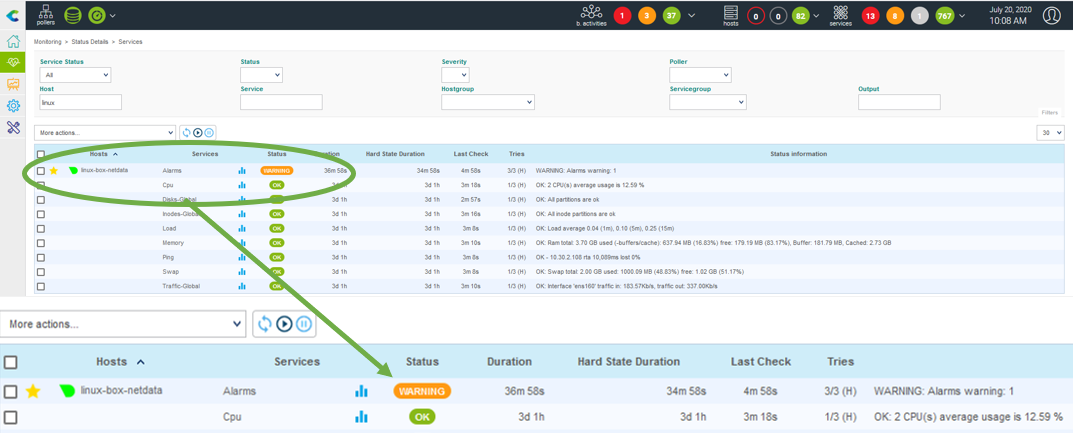Click the play icon beside More actions
This screenshot has height=433, width=1073.
[x=198, y=133]
